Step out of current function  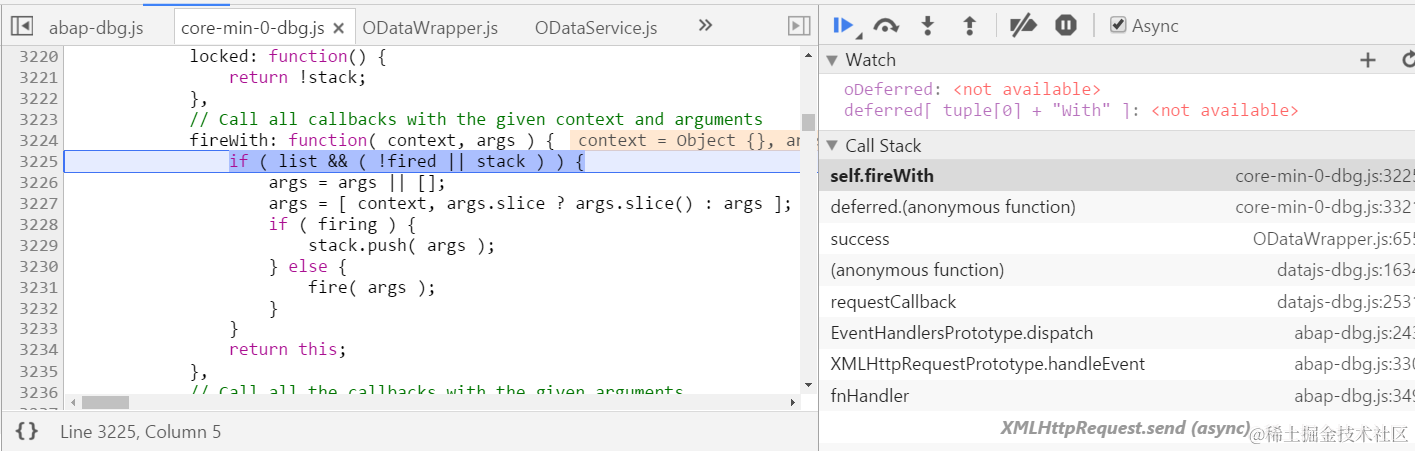(968, 26)
